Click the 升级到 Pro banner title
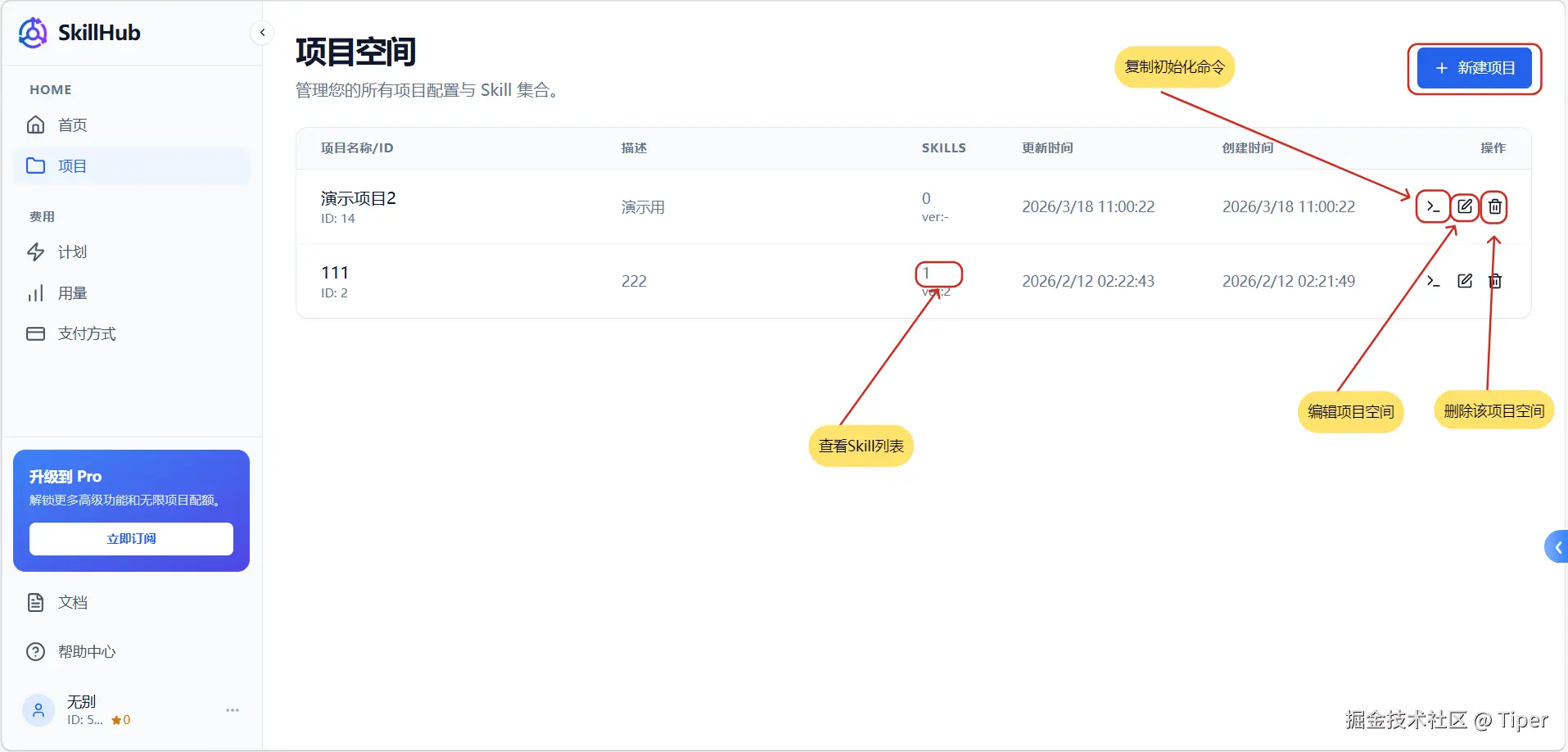The image size is (1568, 752). pyautogui.click(x=66, y=477)
